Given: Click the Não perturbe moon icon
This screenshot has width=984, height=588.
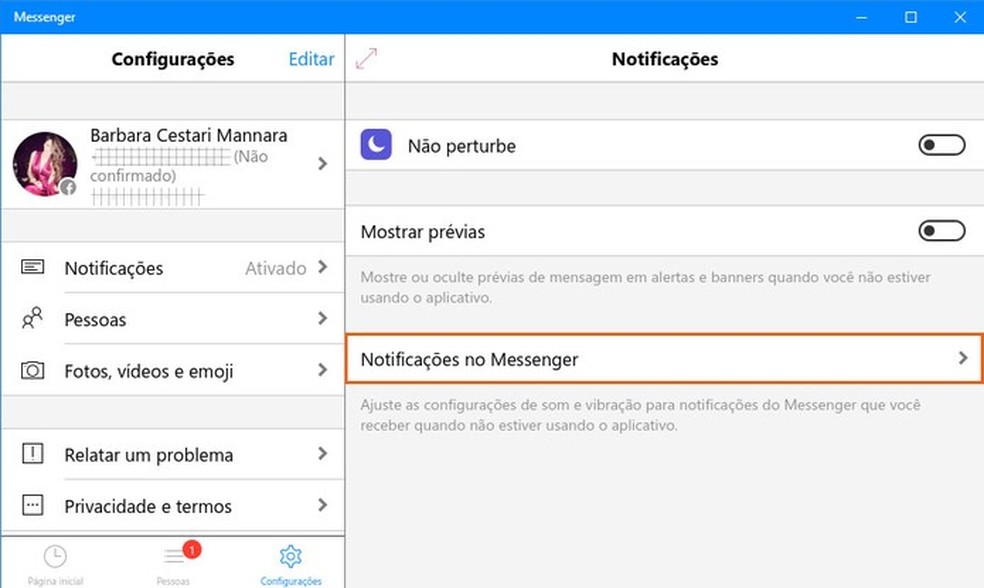Looking at the screenshot, I should [x=374, y=144].
